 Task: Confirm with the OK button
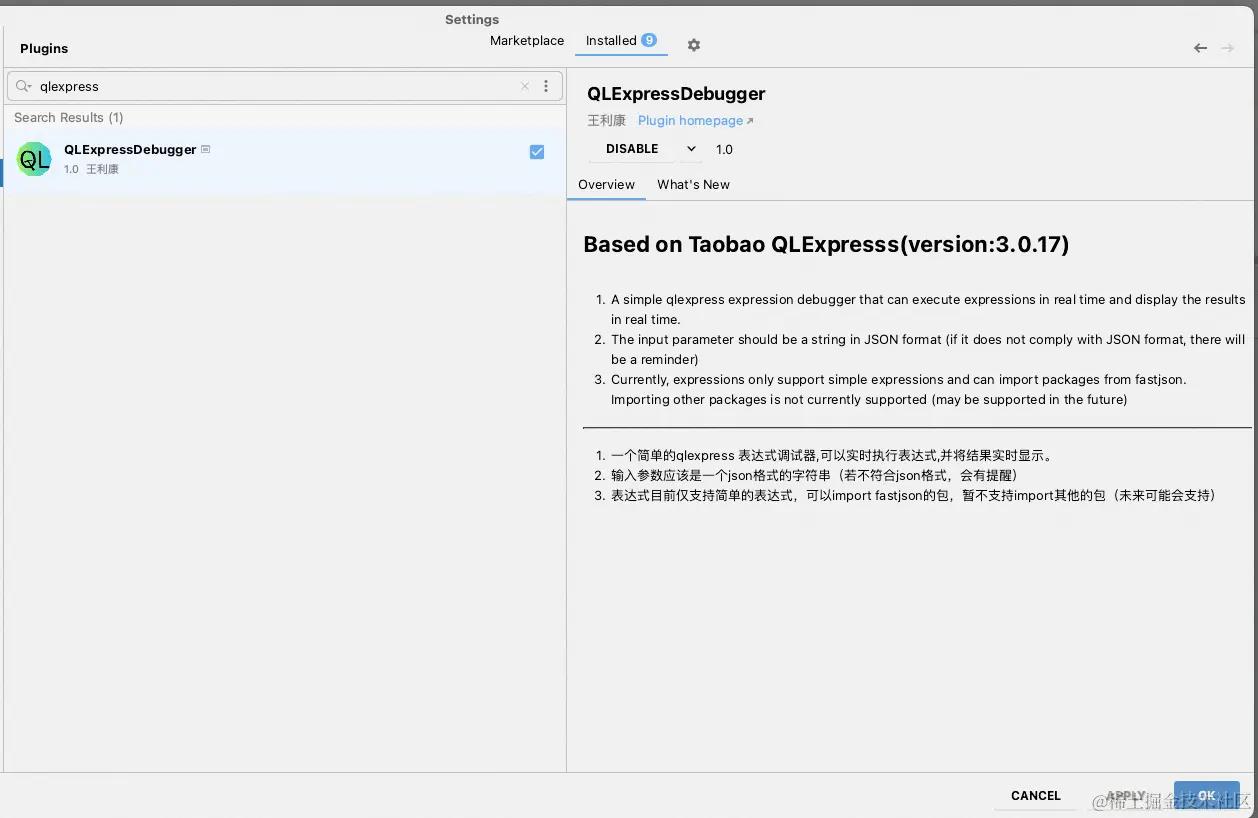pos(1207,796)
